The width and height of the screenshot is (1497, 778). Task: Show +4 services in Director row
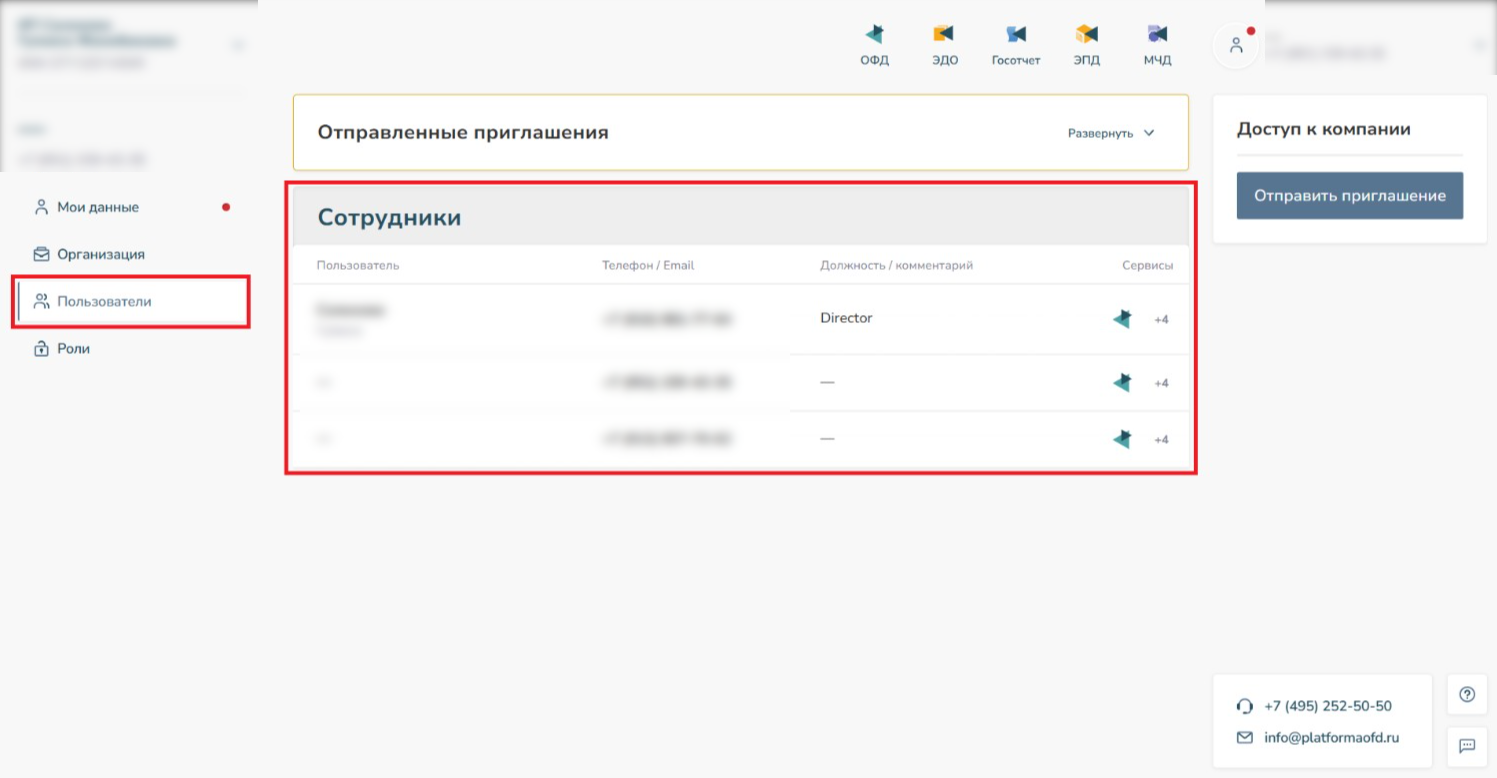1161,320
